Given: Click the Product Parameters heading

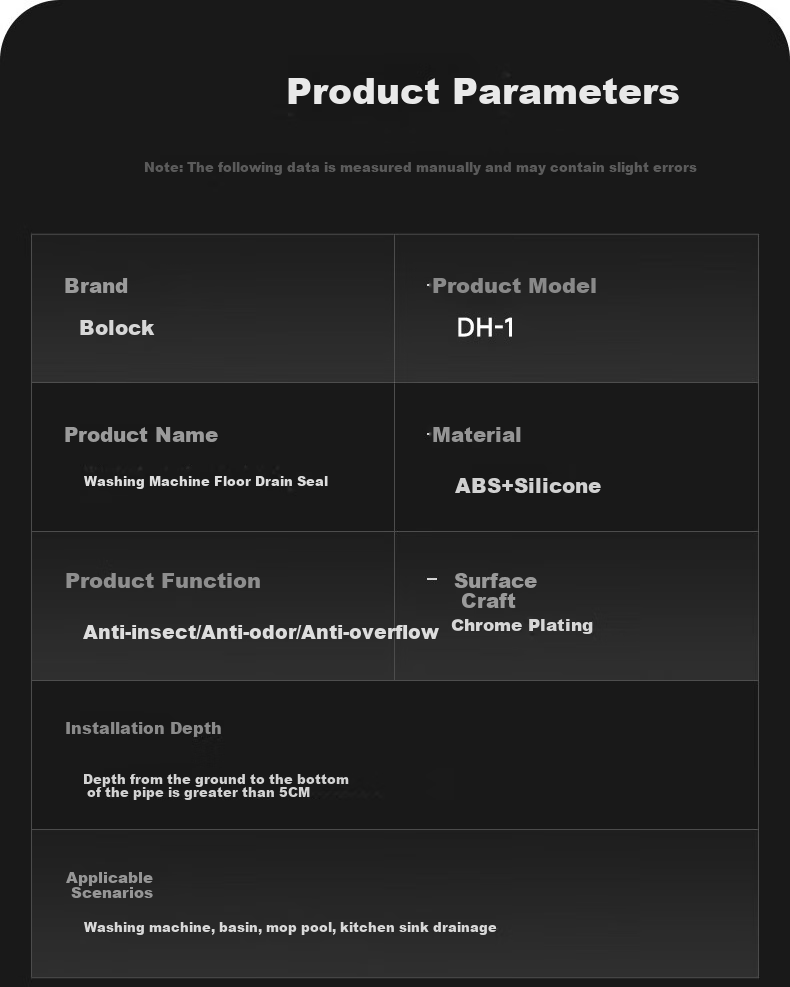Looking at the screenshot, I should [x=483, y=92].
